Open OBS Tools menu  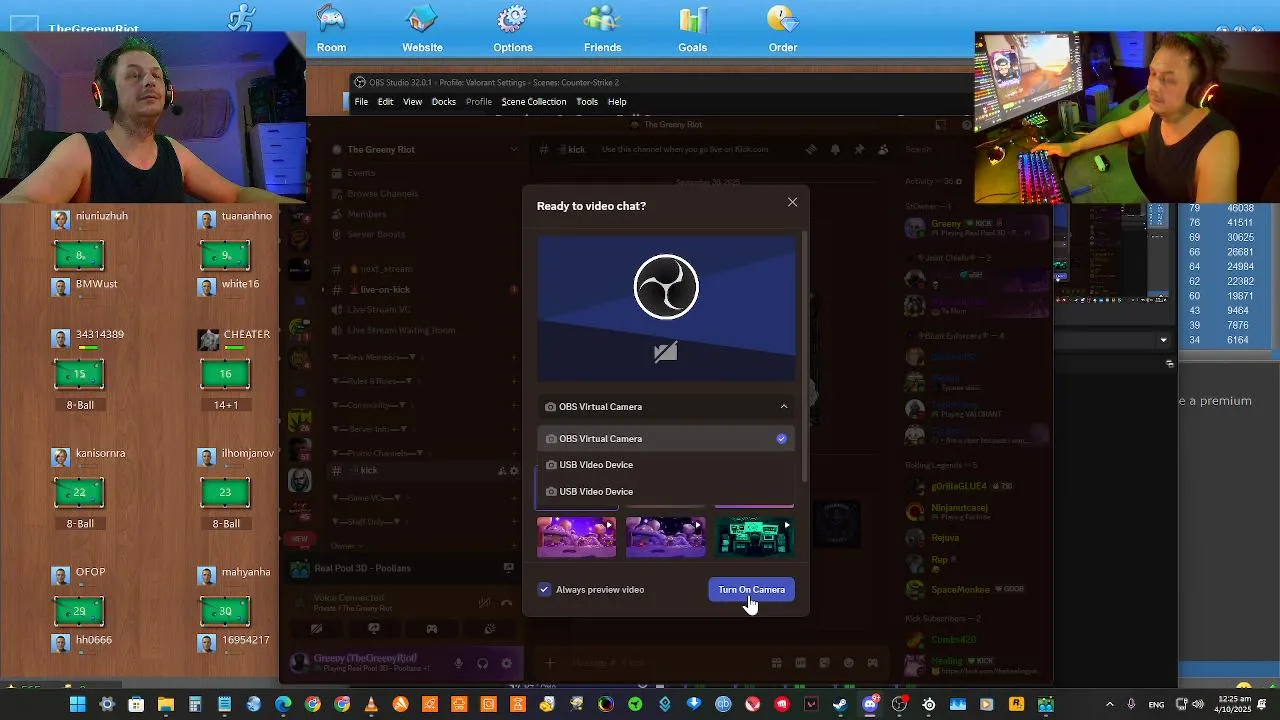tap(587, 102)
